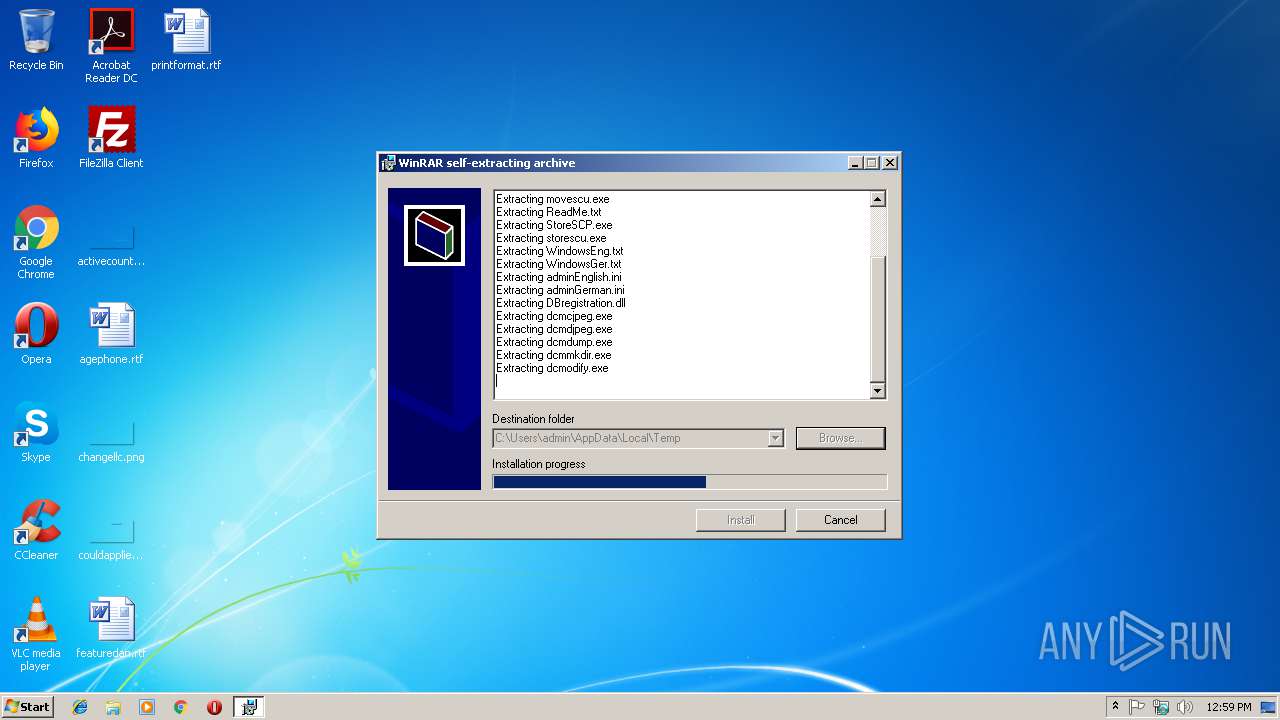Viewport: 1280px width, 720px height.
Task: Click line 'Extracting adminGerman.ini'
Action: pos(560,290)
